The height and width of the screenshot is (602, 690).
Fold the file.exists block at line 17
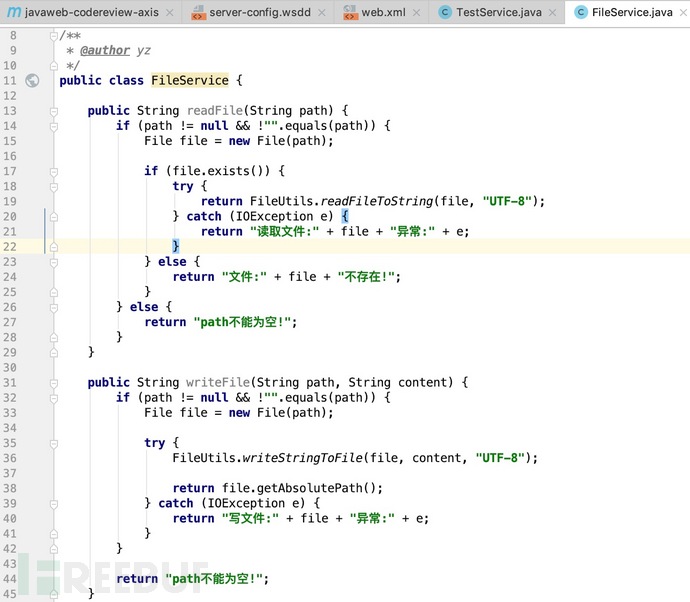[54, 172]
